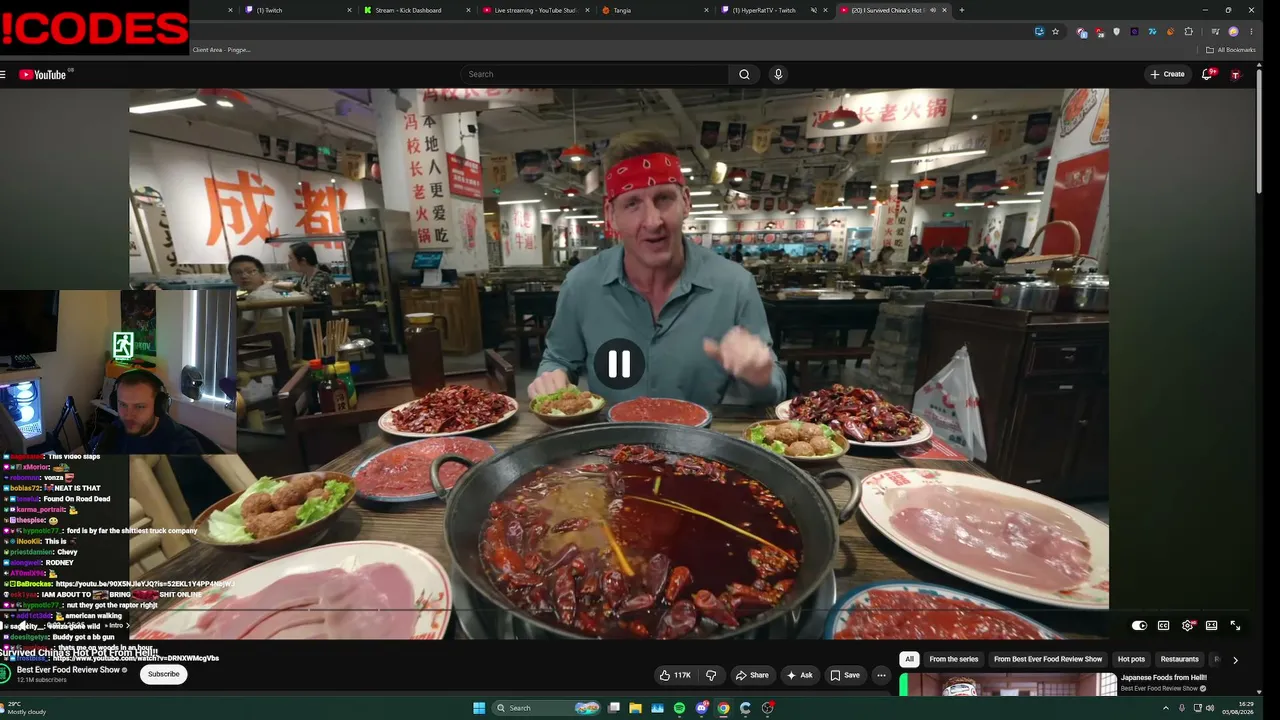Open the browser extensions puzzle icon
Screen dimensions: 1280x720
[x=1188, y=32]
